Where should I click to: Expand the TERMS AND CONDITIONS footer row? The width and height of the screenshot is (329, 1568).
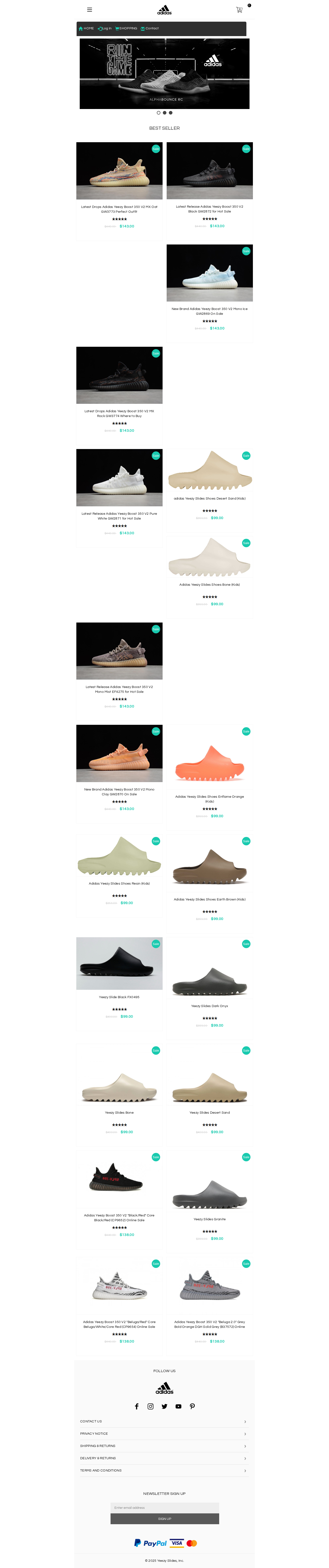(163, 1470)
